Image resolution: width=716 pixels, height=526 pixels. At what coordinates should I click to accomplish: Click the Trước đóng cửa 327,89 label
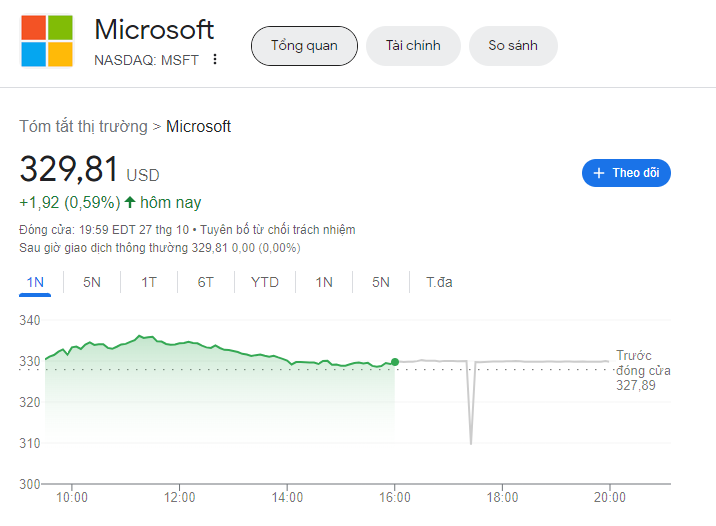click(x=642, y=370)
